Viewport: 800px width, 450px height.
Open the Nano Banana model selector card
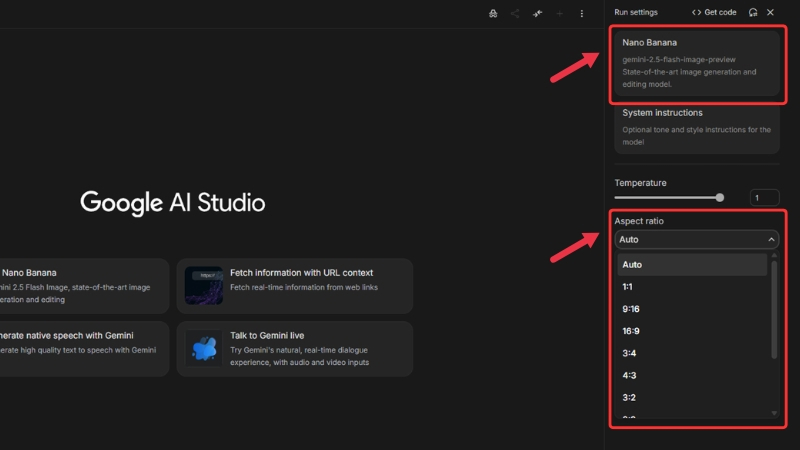click(x=696, y=63)
